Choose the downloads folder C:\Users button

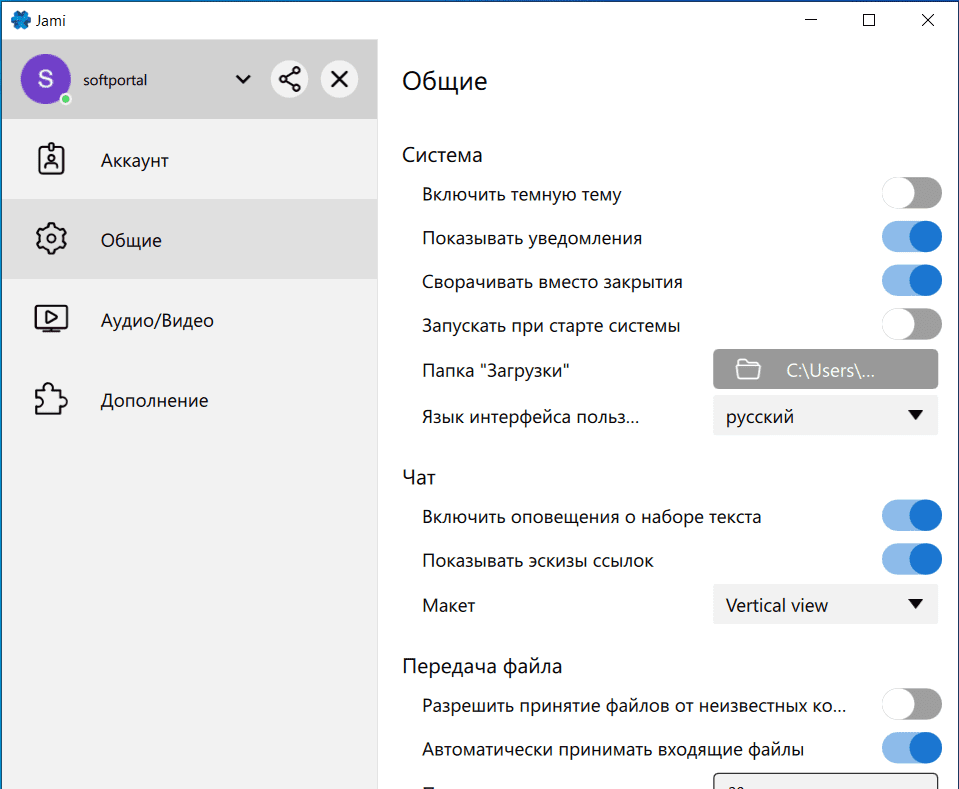[x=825, y=369]
